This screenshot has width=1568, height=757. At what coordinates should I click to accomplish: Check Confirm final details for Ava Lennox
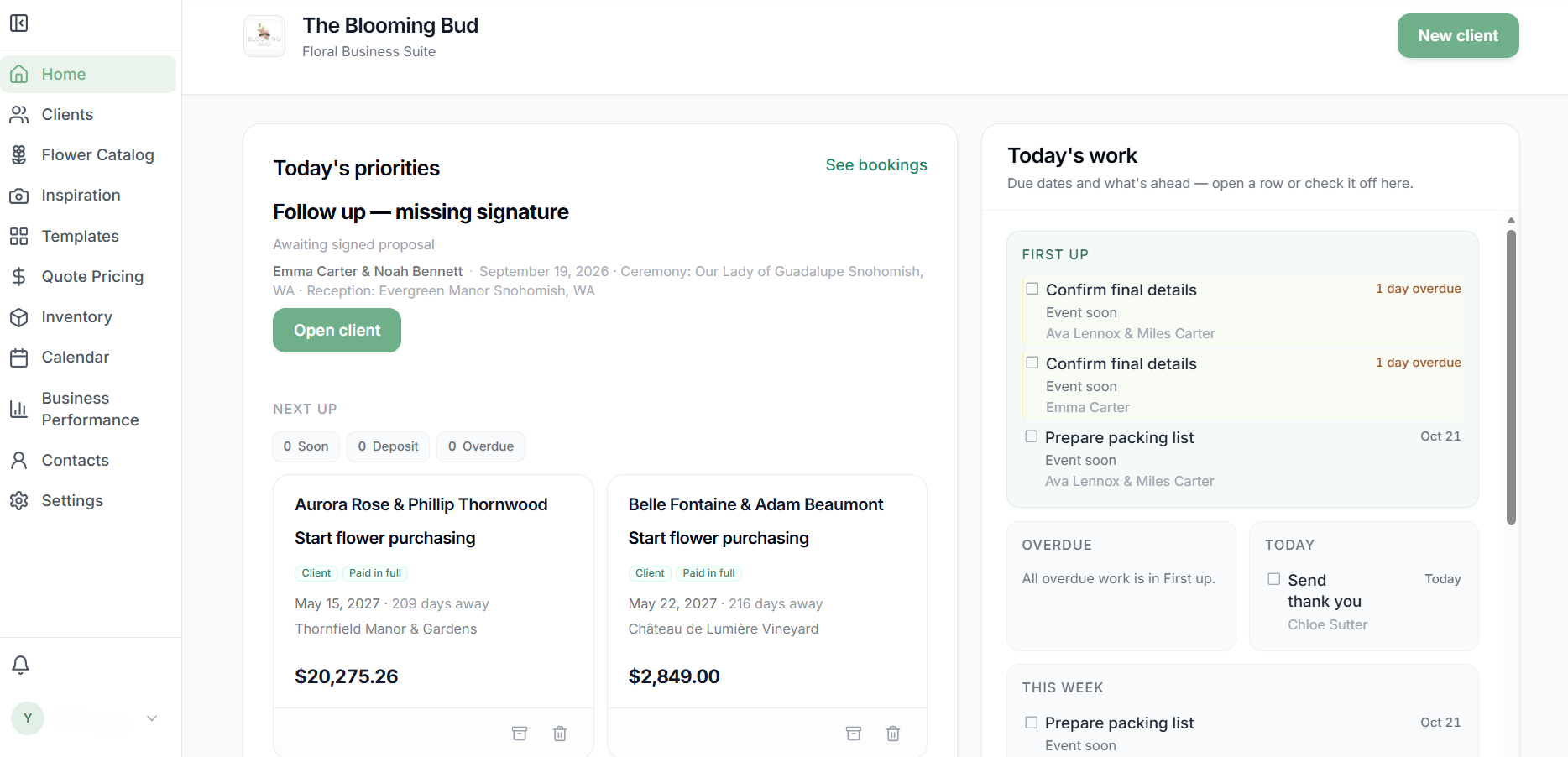tap(1032, 289)
